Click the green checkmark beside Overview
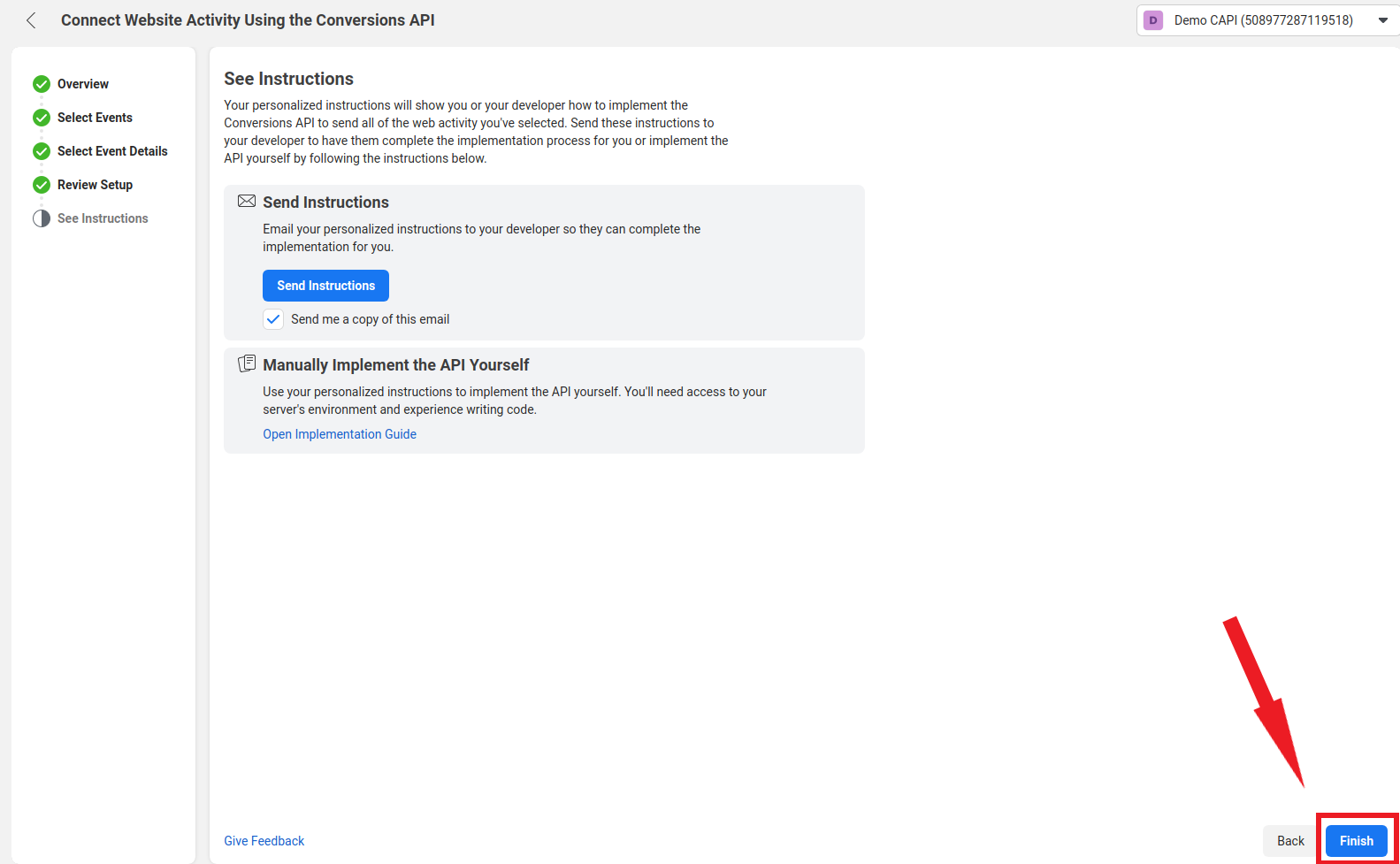Image resolution: width=1400 pixels, height=864 pixels. tap(42, 84)
